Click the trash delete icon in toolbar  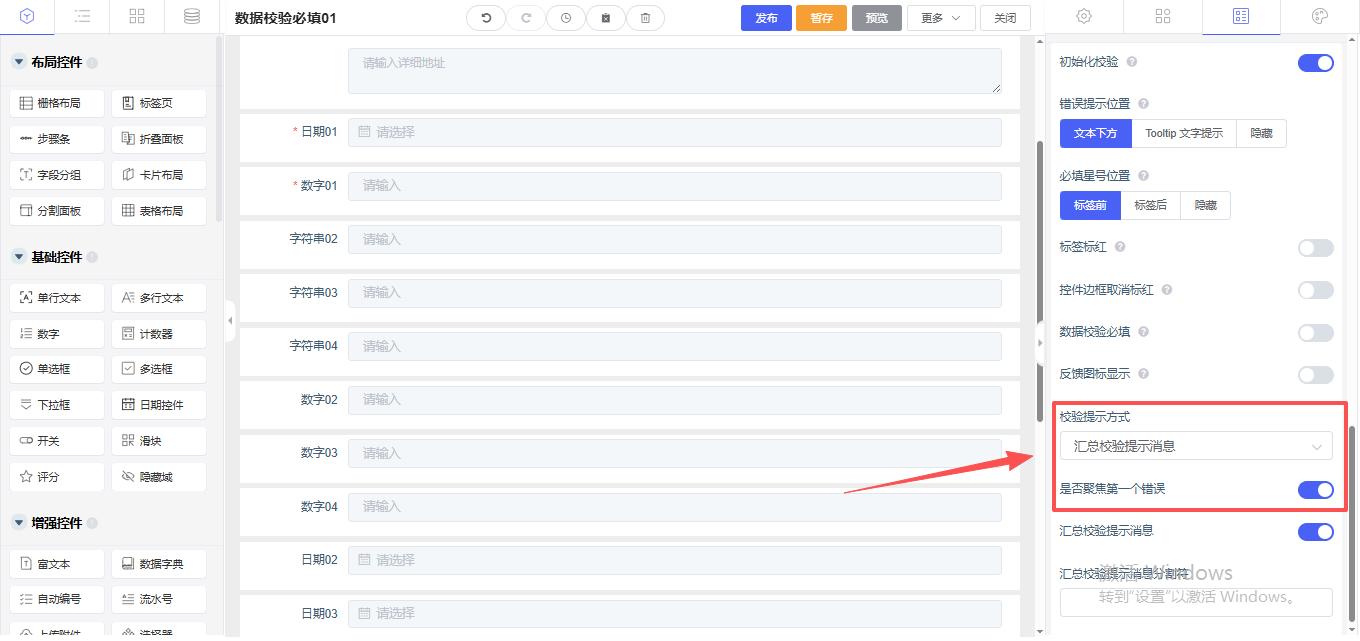click(x=645, y=18)
